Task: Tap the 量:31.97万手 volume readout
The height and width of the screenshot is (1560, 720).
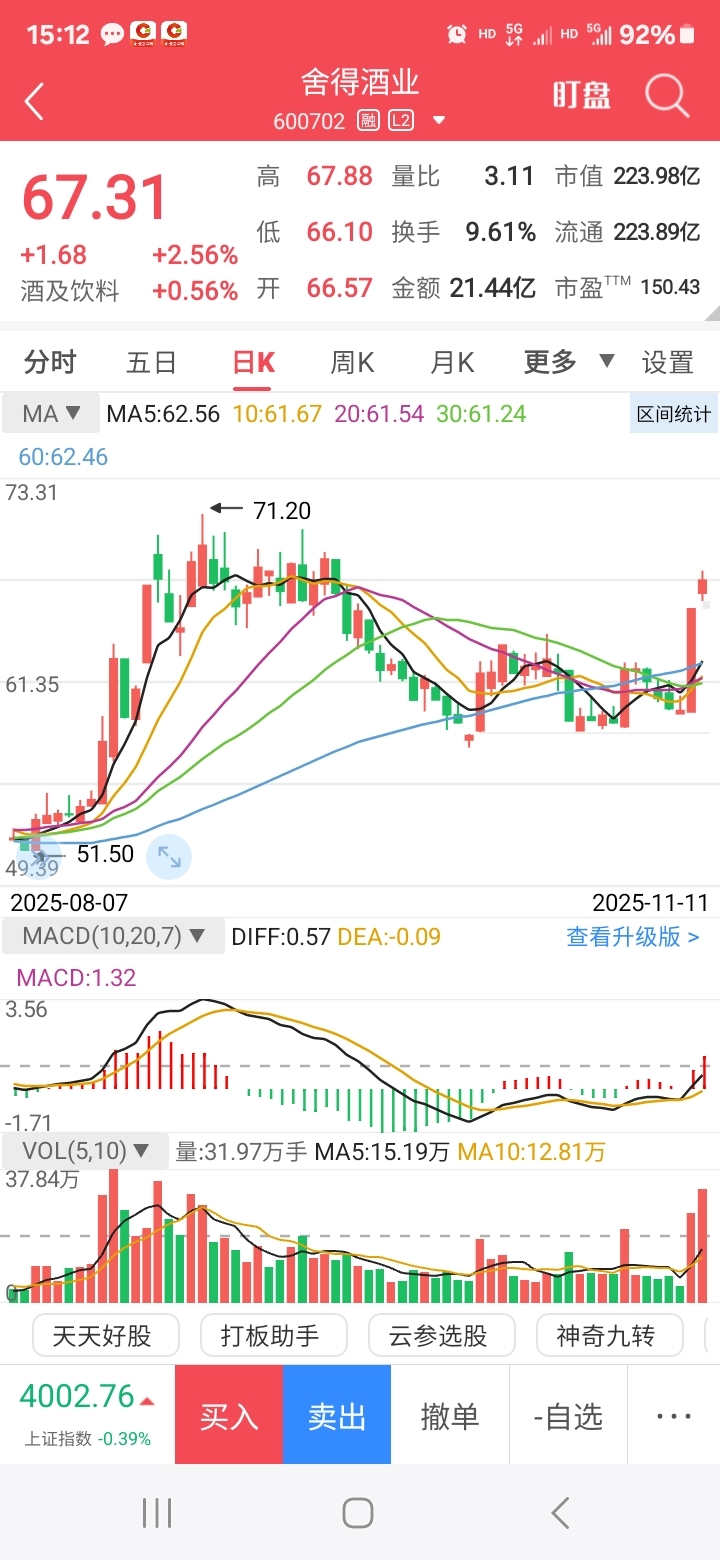Action: click(241, 1152)
